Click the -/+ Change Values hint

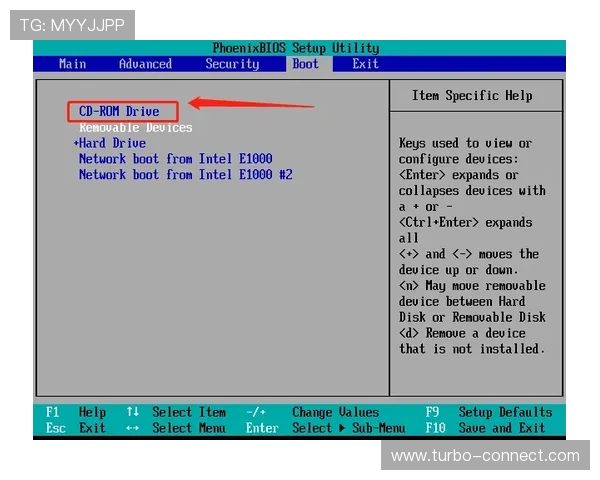313,412
